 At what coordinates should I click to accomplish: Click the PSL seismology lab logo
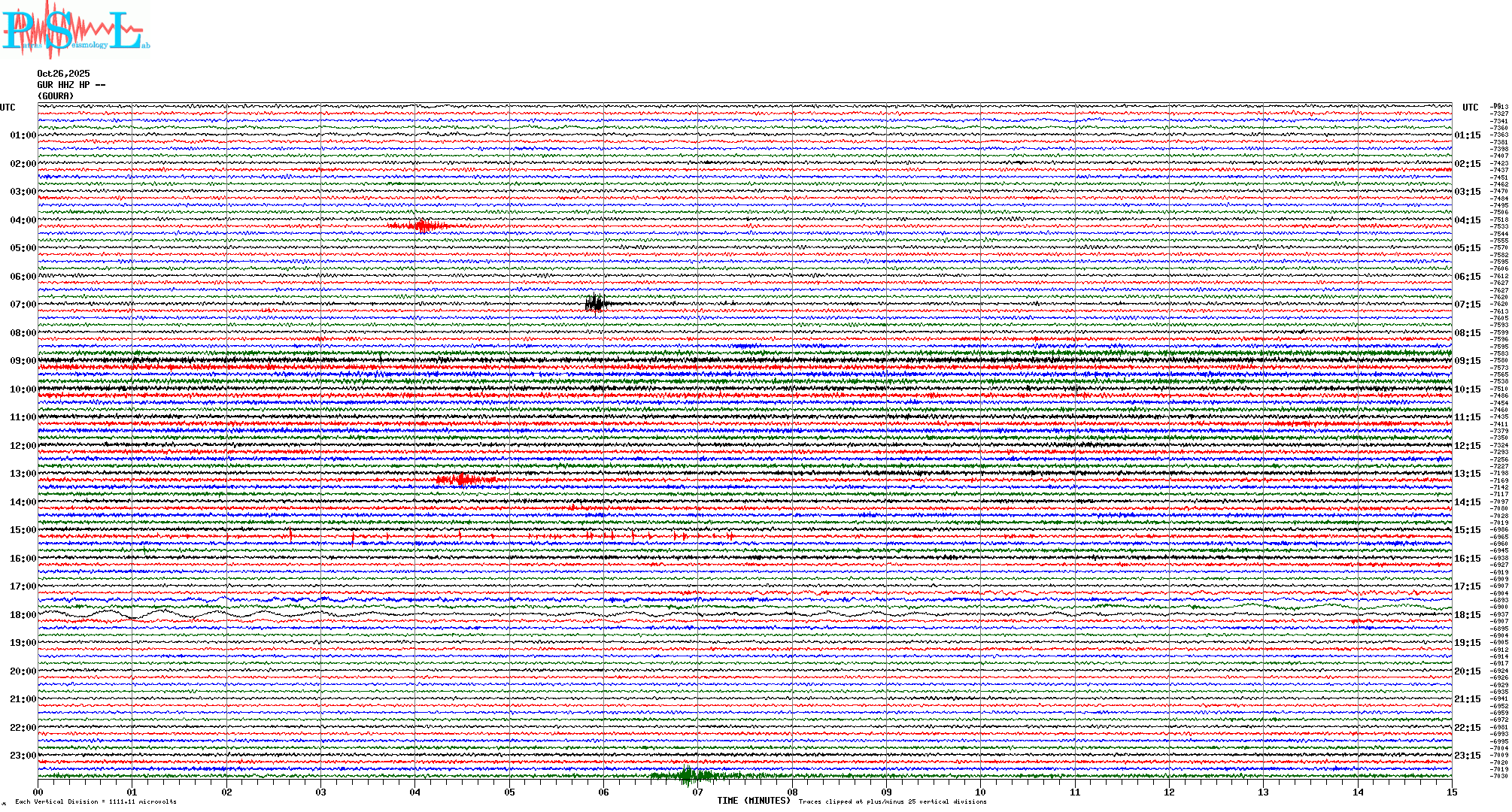pos(74,30)
